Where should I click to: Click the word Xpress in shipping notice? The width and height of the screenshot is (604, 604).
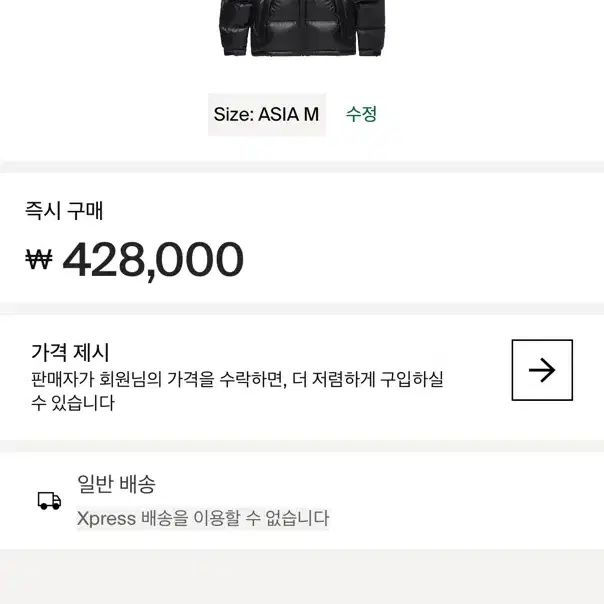coord(106,518)
